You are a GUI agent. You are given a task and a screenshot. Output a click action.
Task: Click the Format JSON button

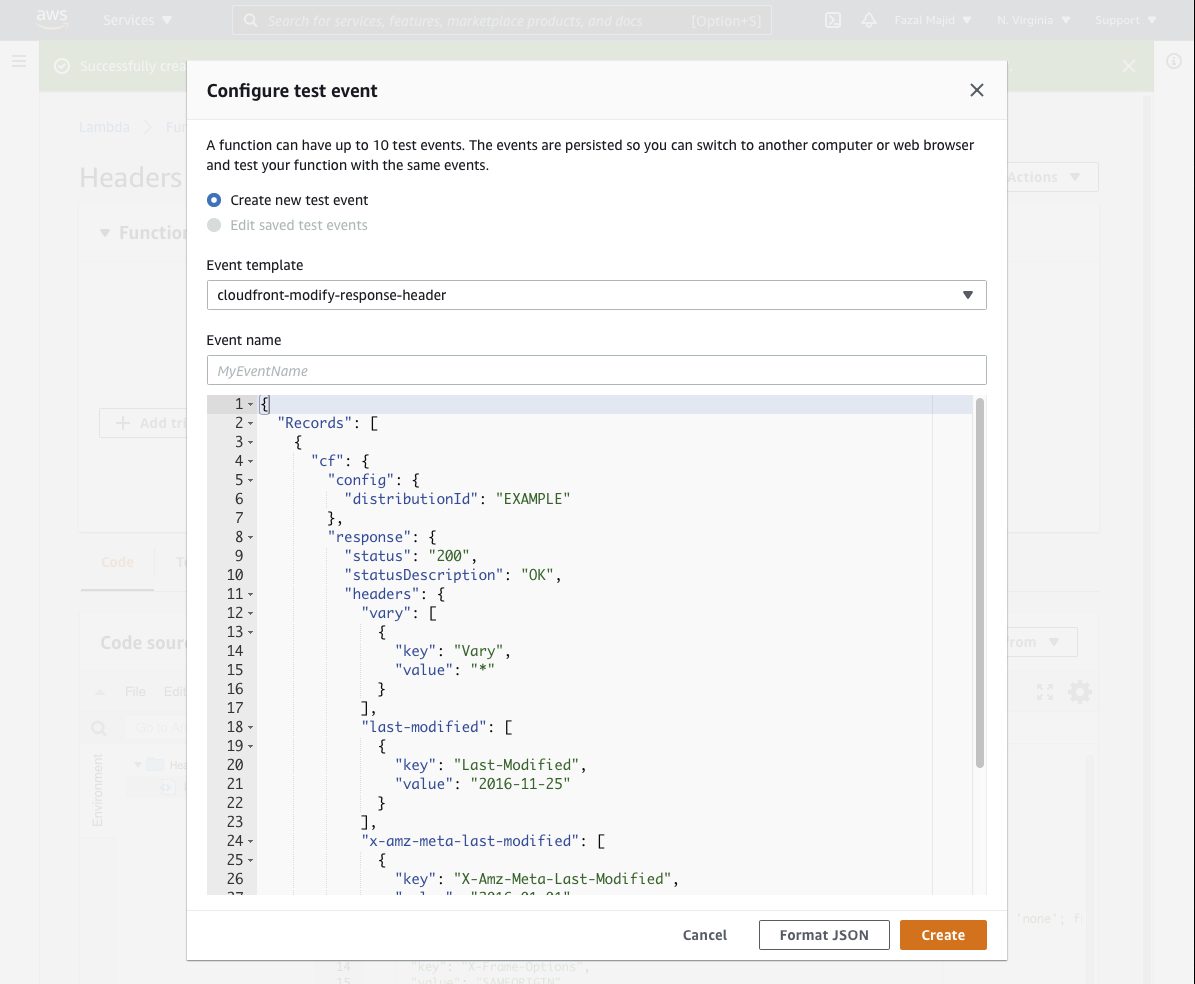tap(824, 935)
